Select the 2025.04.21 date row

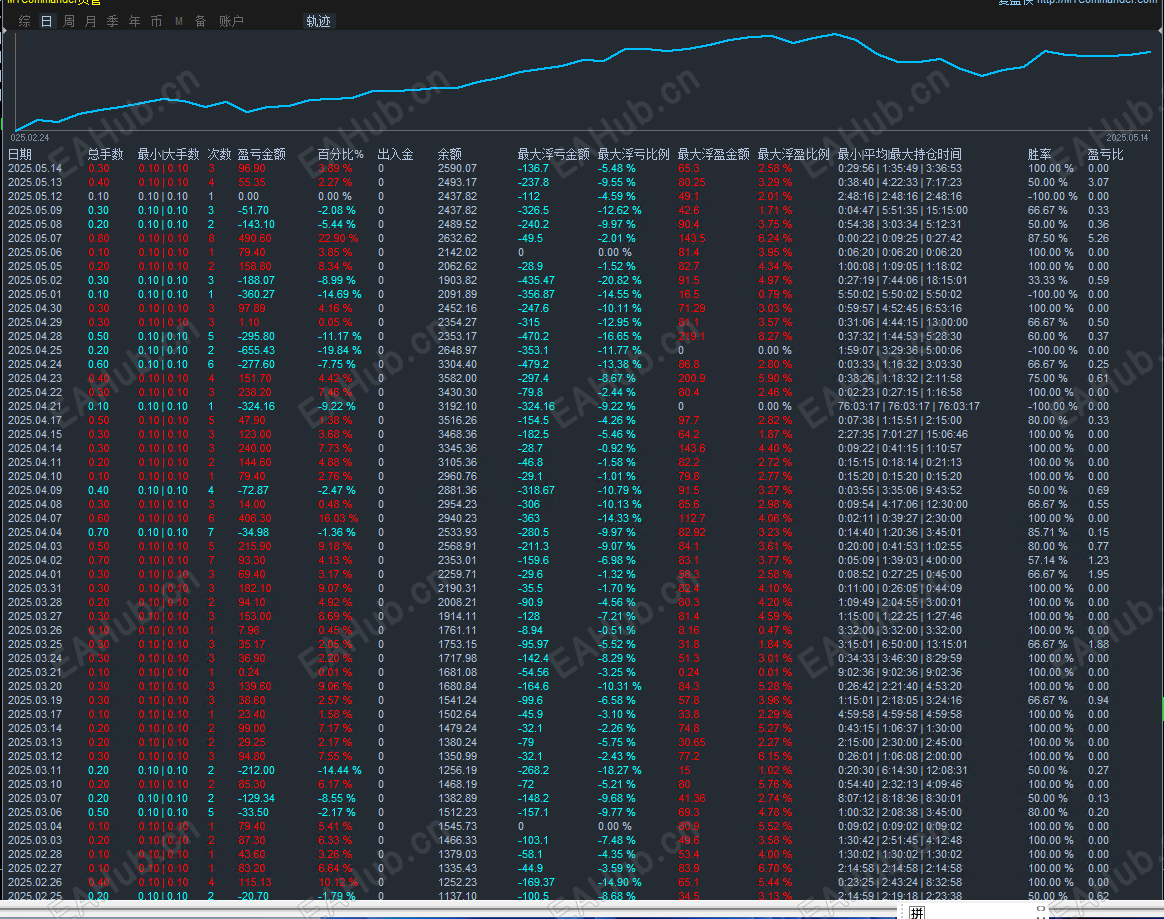(x=35, y=406)
